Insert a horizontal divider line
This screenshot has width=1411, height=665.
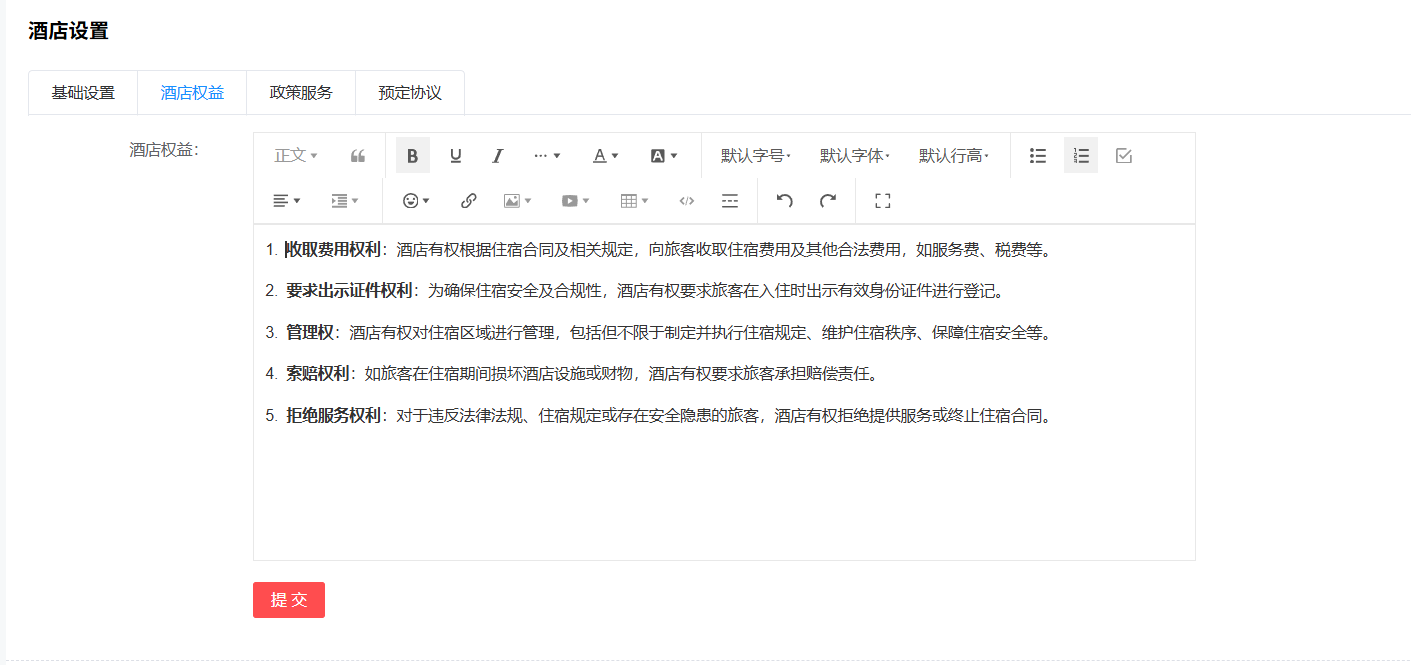(730, 201)
